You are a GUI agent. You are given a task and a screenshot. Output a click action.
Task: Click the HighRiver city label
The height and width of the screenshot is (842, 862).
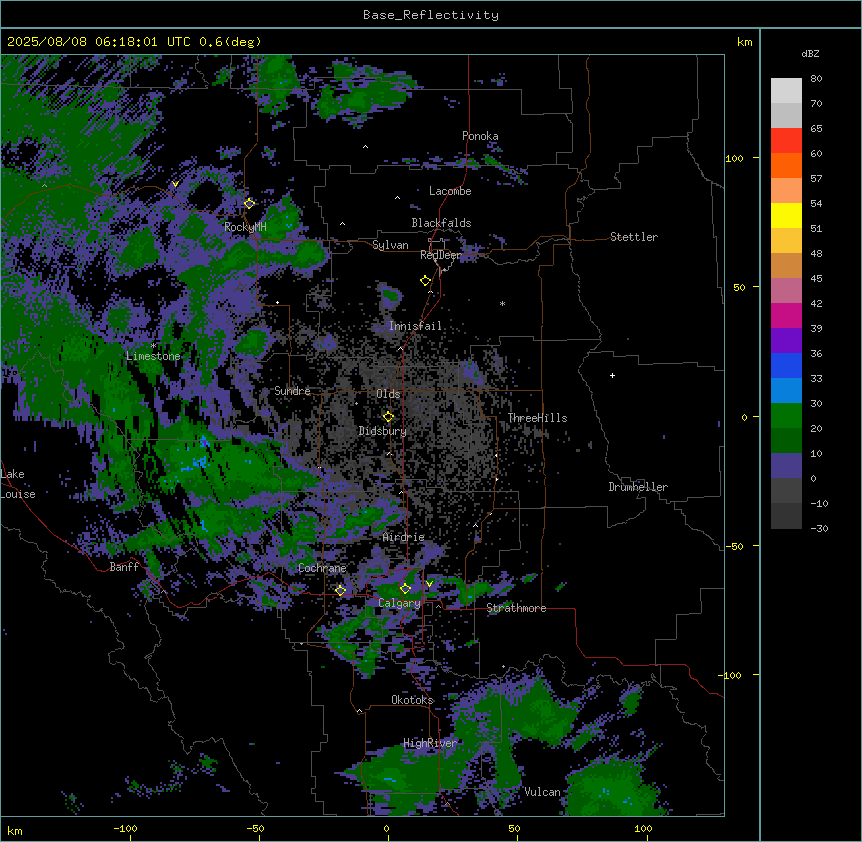click(430, 744)
